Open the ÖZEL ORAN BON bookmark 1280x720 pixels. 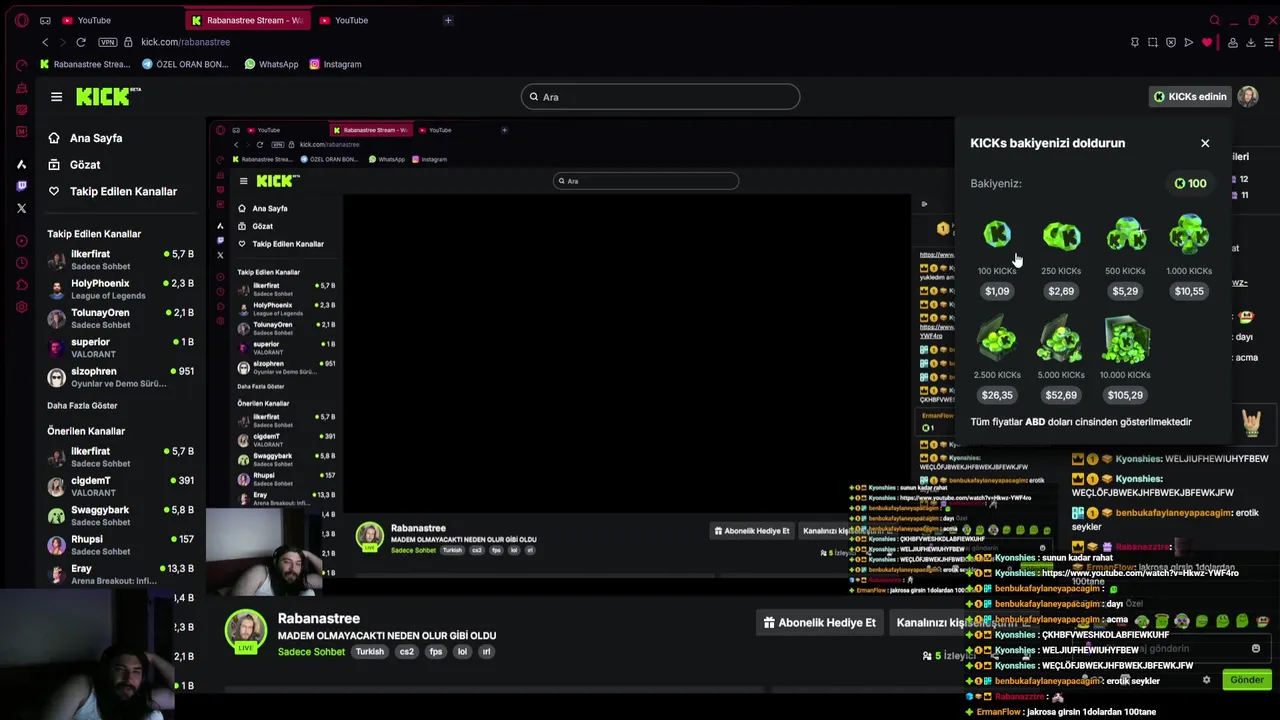coord(186,64)
